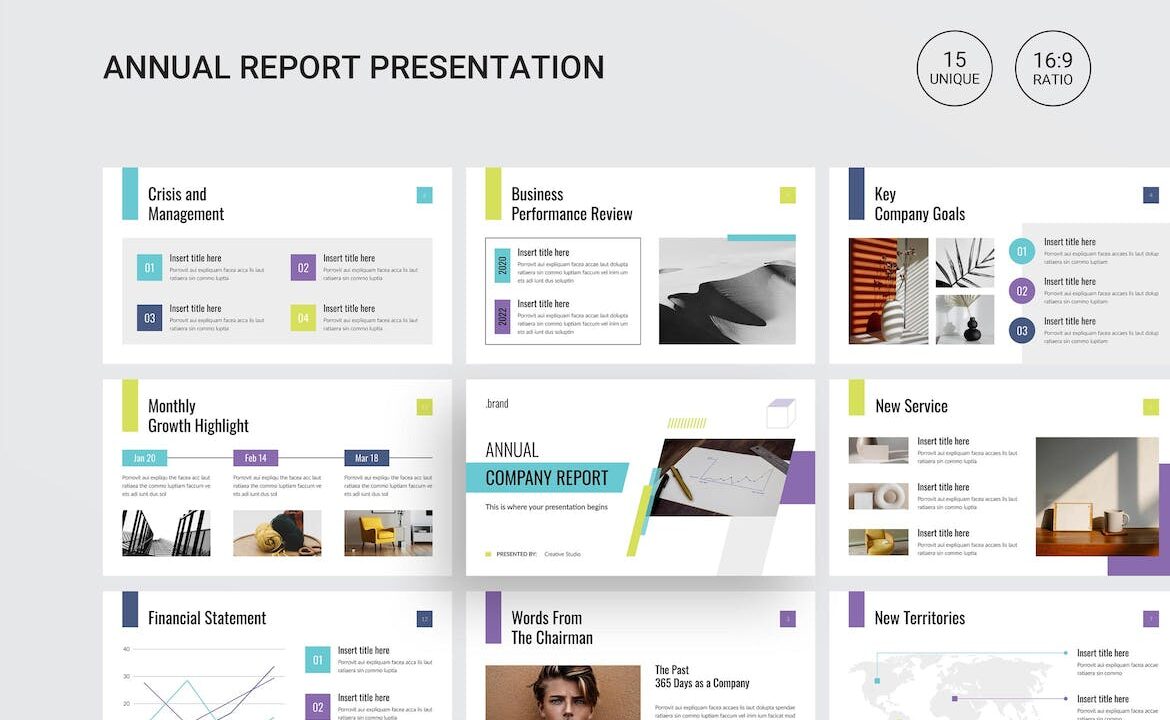The height and width of the screenshot is (720, 1170).
Task: Click the purple 2022 year tab
Action: click(x=502, y=316)
